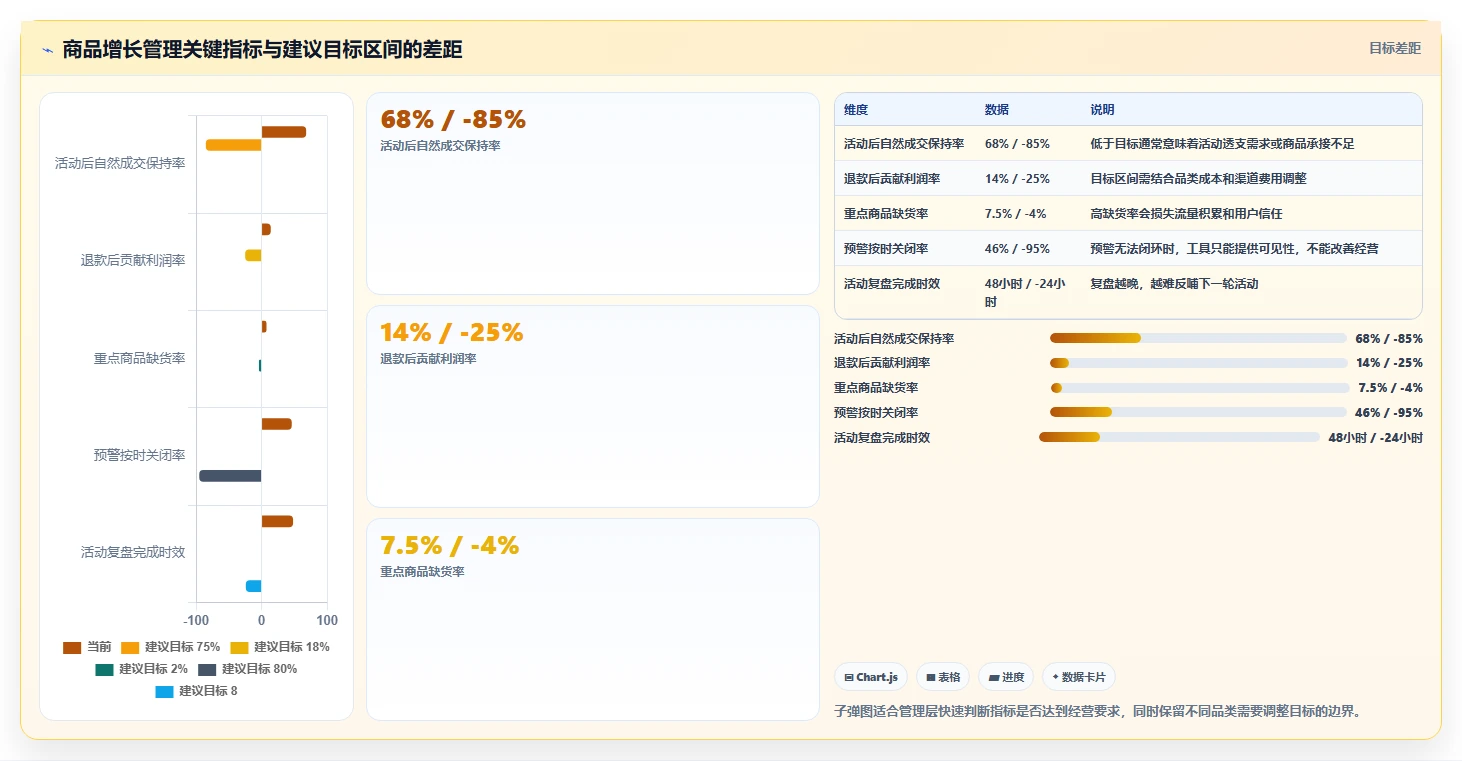The height and width of the screenshot is (761, 1462).
Task: Click the progress bar for 退款后贡献利润率
Action: pos(1198,363)
